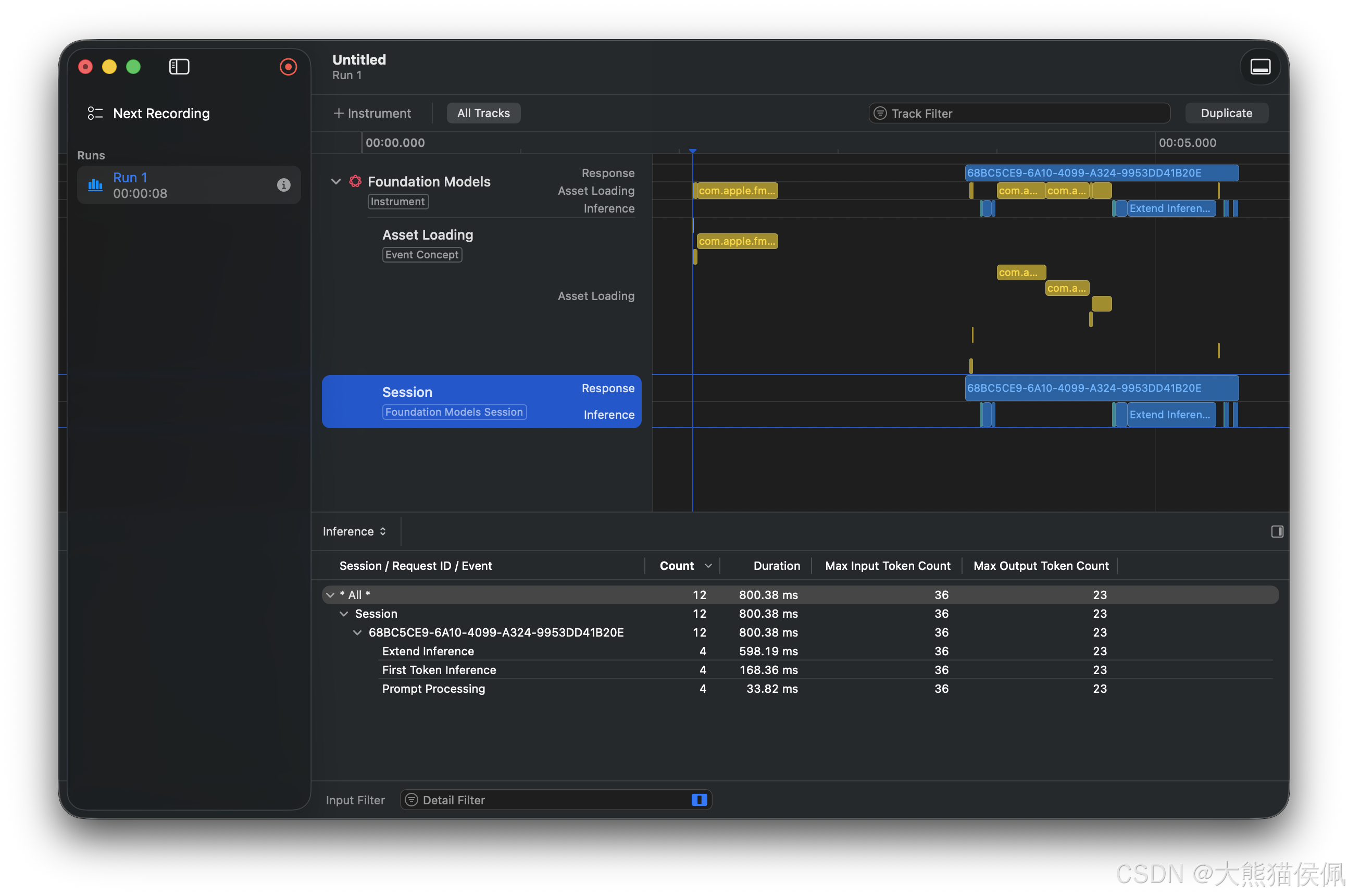Toggle the left sidebar panel icon
1348x896 pixels.
(179, 67)
